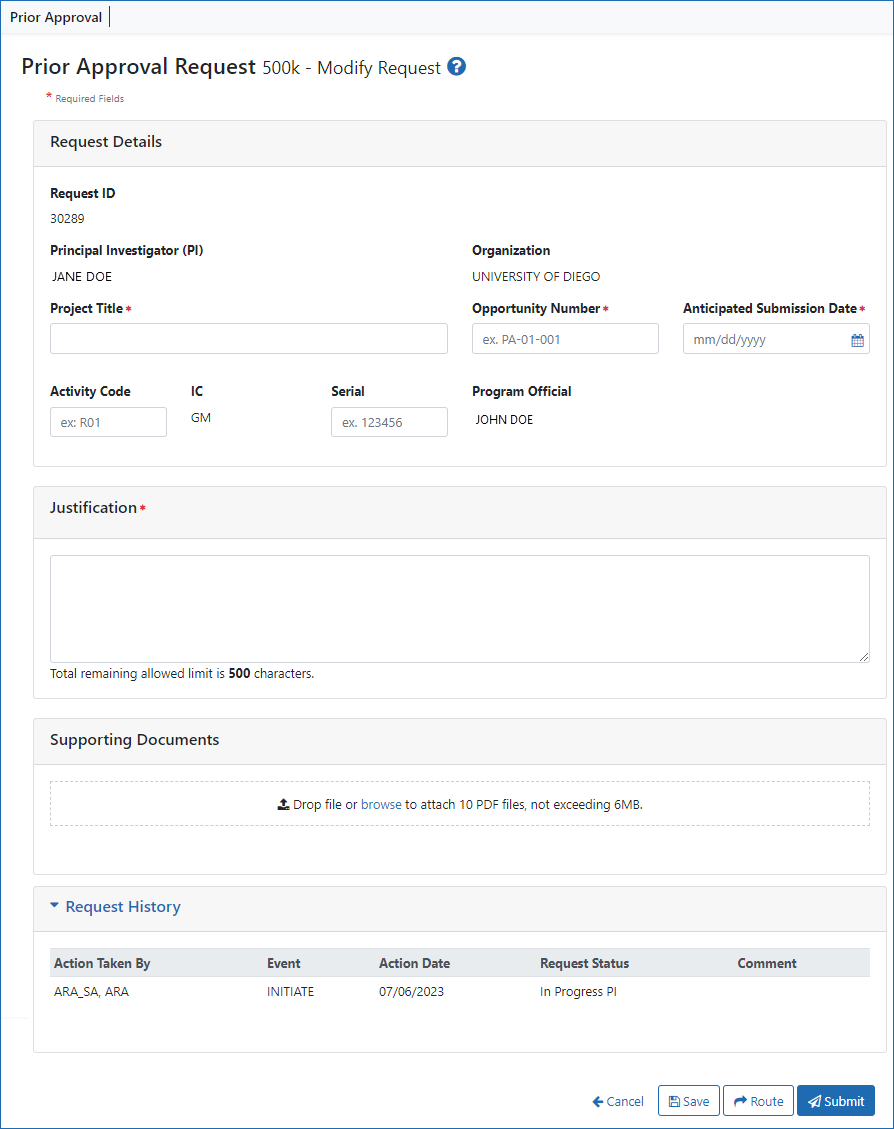Click the Serial number input field
Screen dimensions: 894x1129
[389, 422]
